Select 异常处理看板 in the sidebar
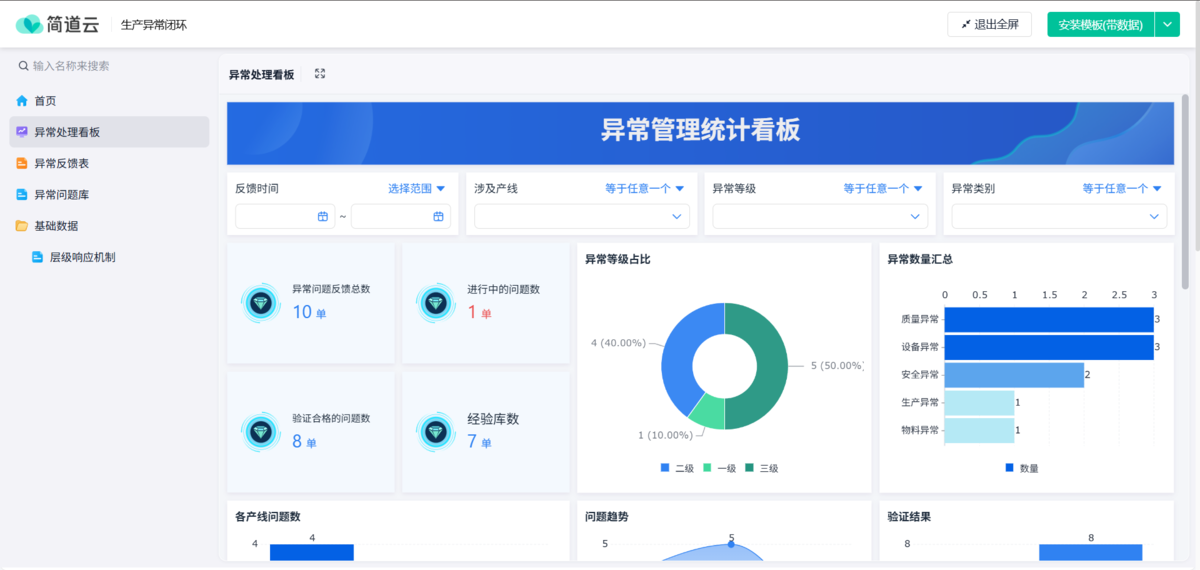 pos(109,132)
